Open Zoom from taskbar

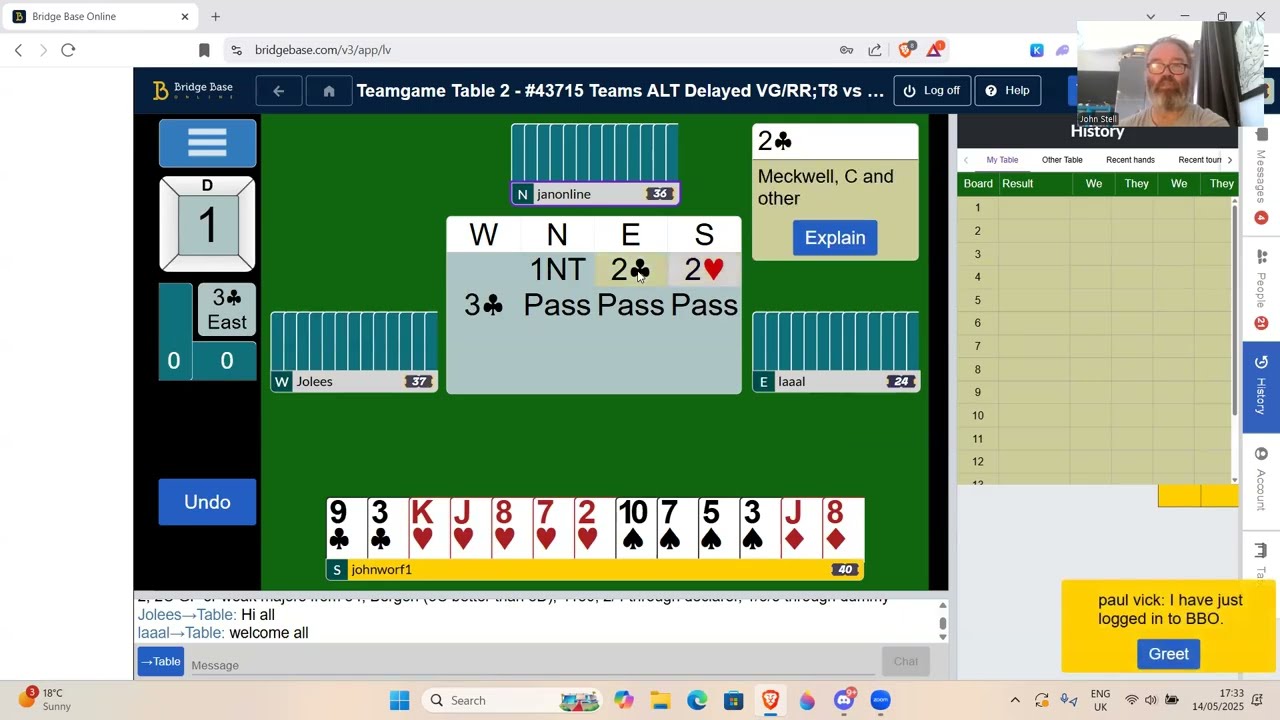[x=880, y=700]
